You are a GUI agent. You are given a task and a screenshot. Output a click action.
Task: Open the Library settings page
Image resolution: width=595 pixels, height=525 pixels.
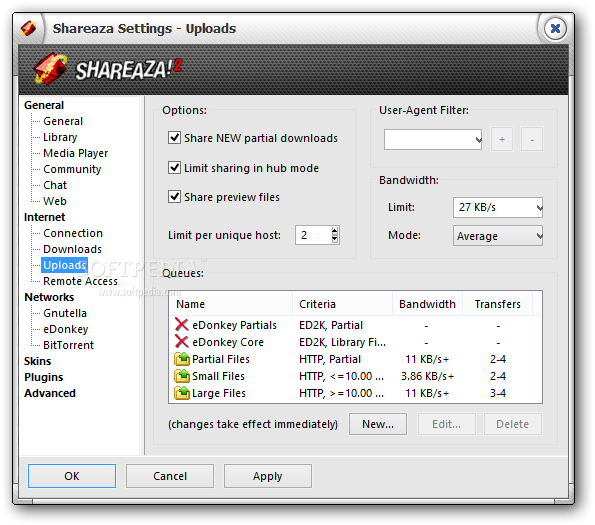tap(60, 137)
